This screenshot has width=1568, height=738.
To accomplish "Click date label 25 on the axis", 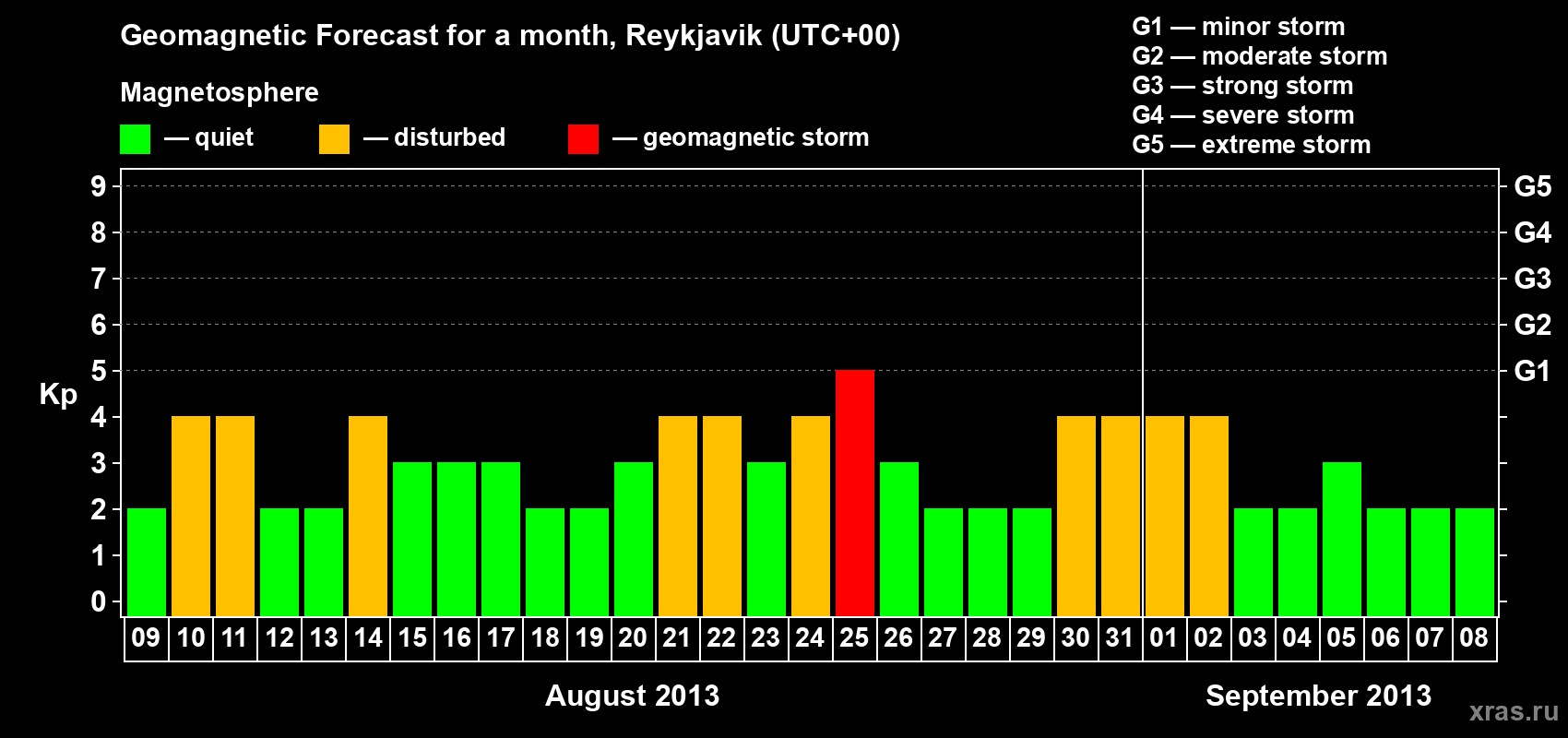I will pos(854,638).
